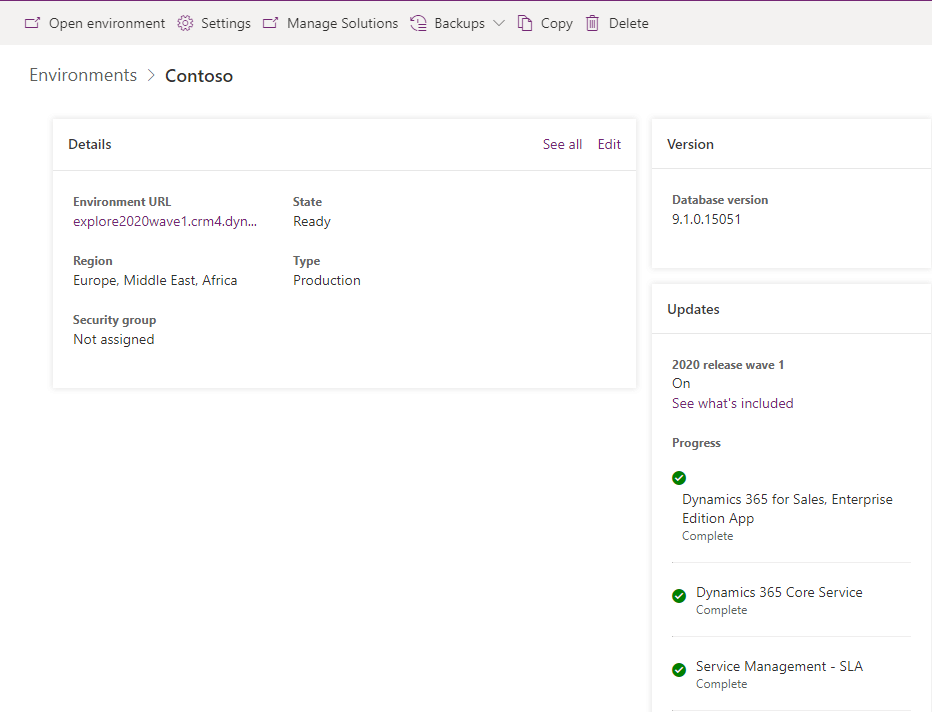Open the See what's included link
932x712 pixels.
733,403
